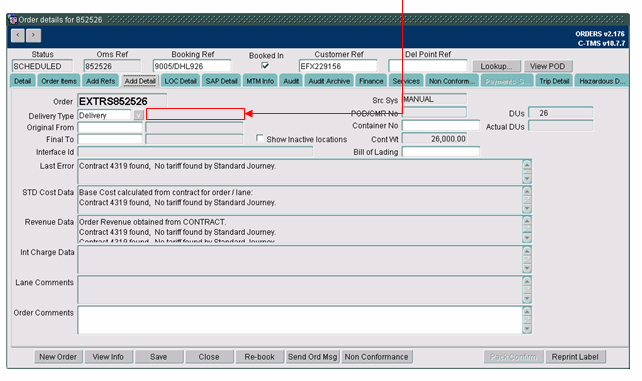View the Audit tab
The image size is (642, 381).
(291, 81)
